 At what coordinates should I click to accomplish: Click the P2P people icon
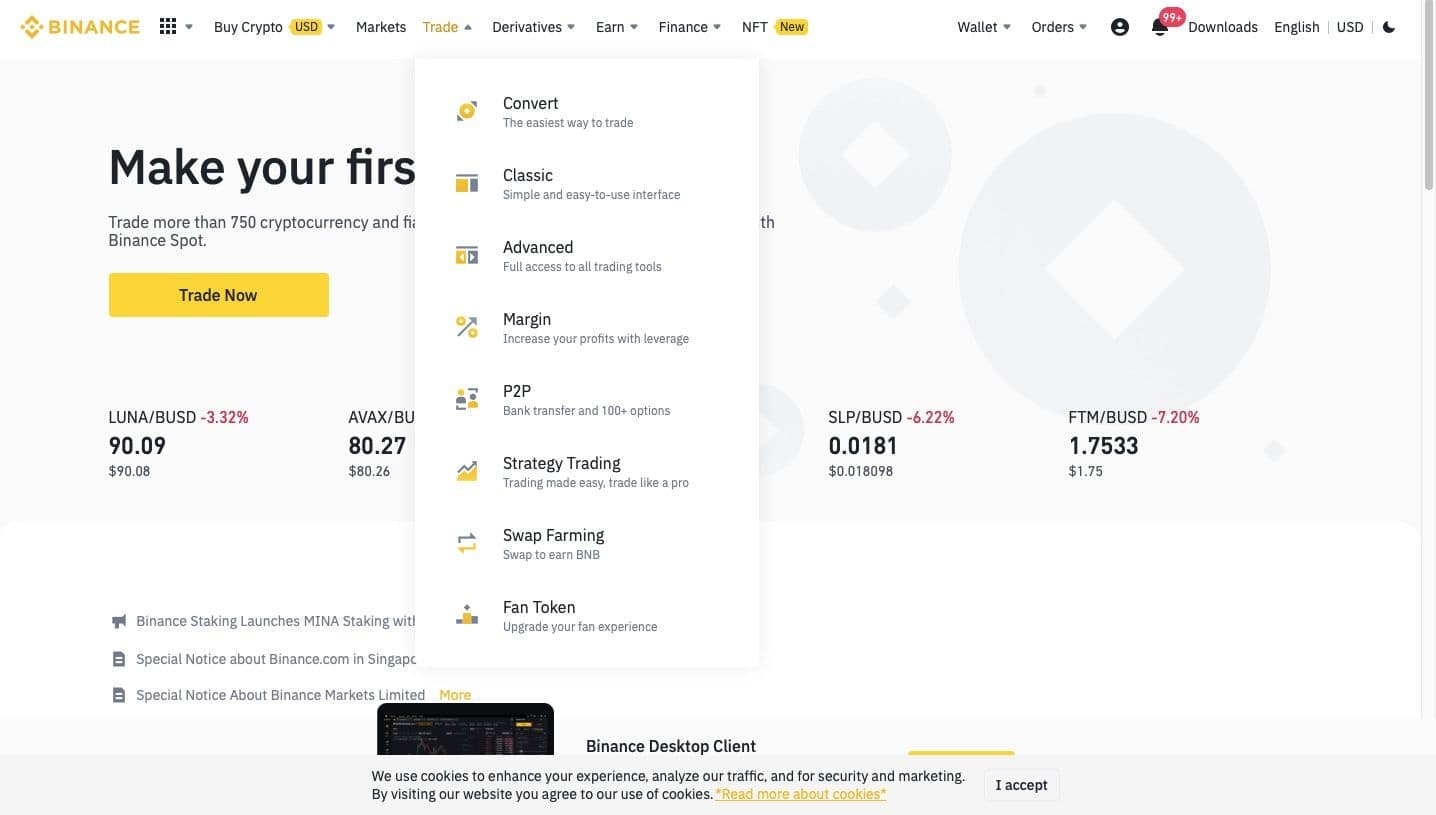467,400
